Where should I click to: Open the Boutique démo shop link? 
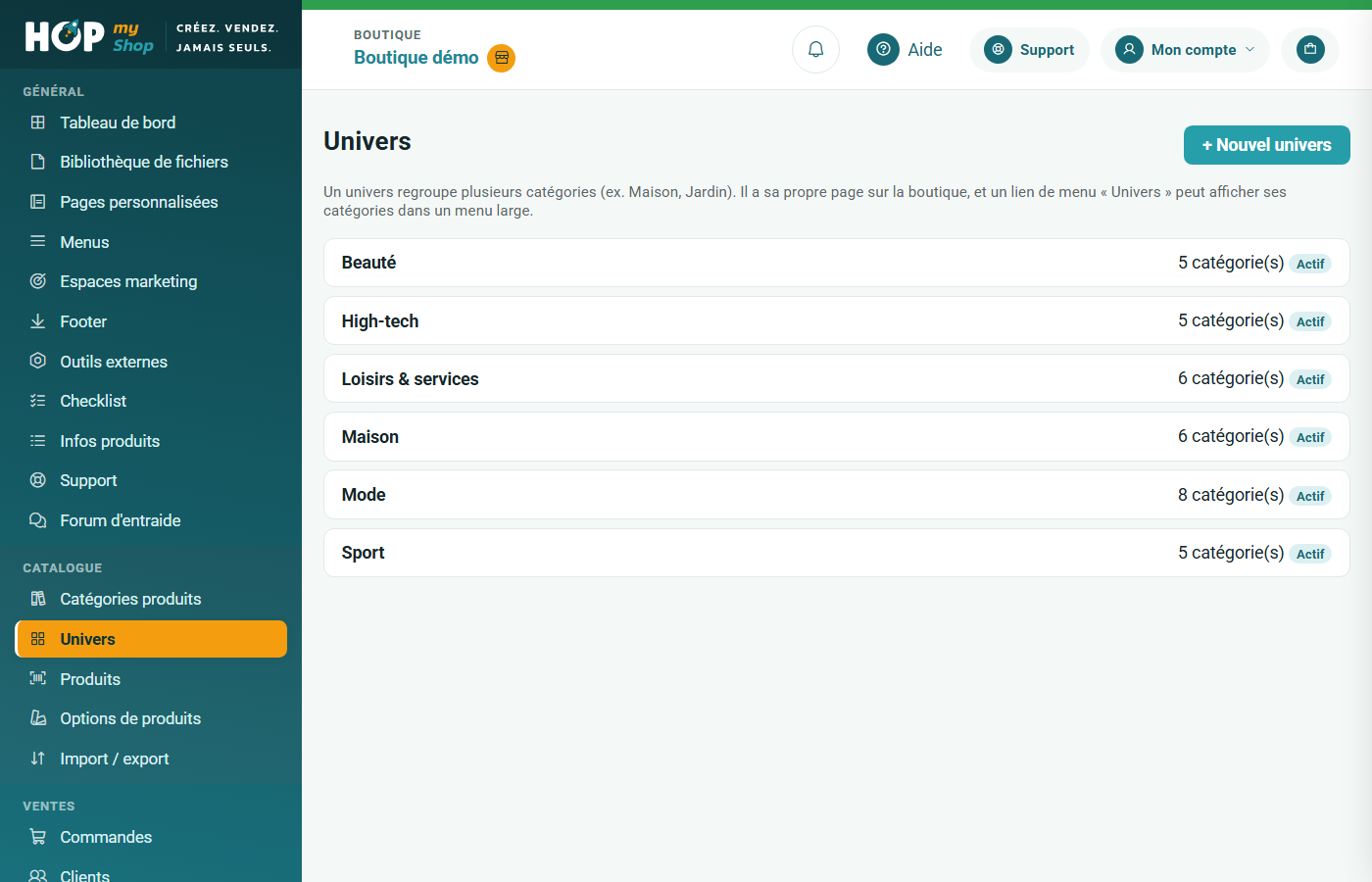[x=416, y=58]
